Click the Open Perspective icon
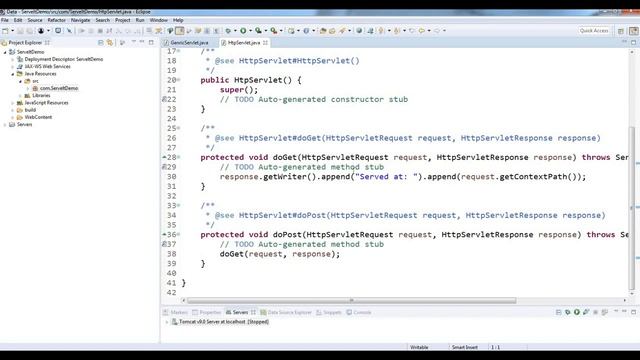Screen dimensions: 640x360 click(621, 31)
